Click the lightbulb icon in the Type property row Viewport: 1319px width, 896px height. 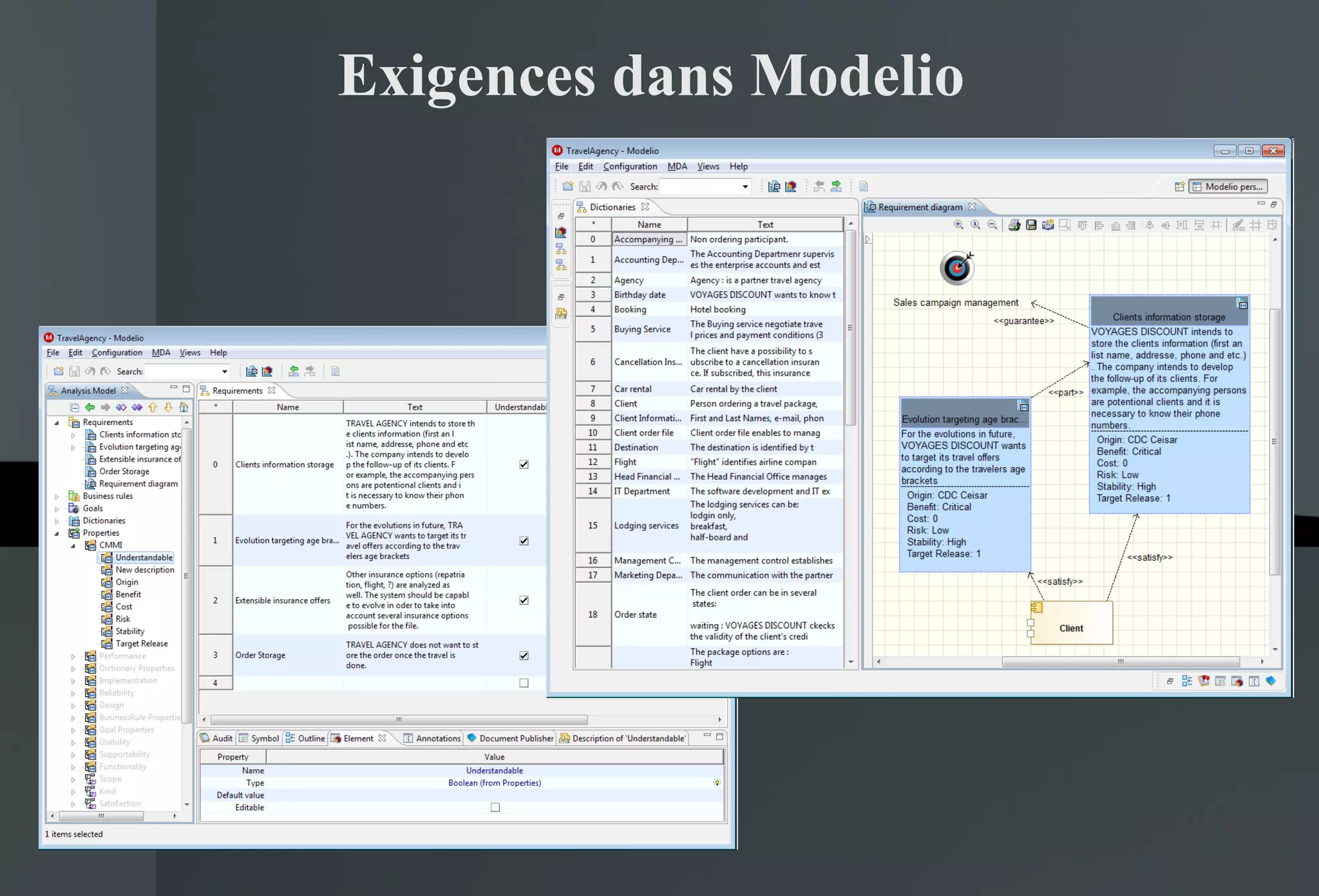(717, 783)
